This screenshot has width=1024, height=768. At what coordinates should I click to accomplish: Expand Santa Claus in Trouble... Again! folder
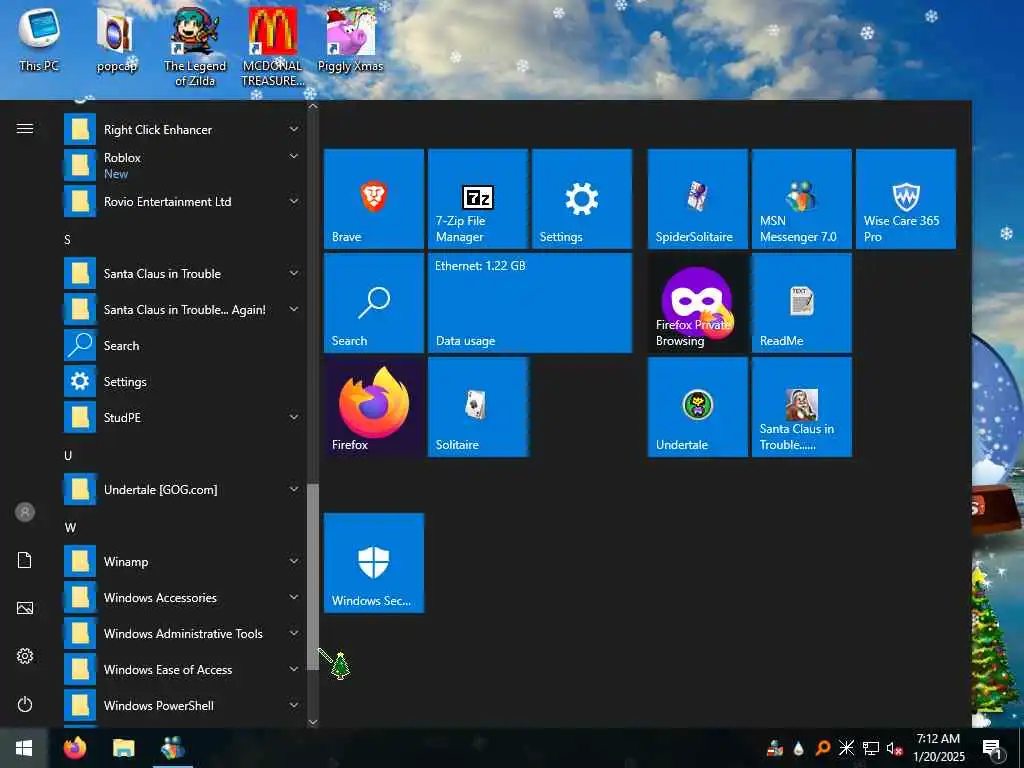click(294, 309)
